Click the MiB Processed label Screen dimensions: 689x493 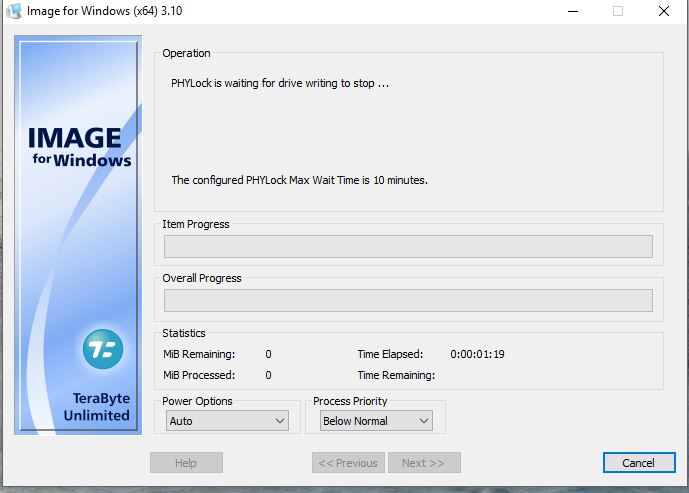(x=199, y=375)
